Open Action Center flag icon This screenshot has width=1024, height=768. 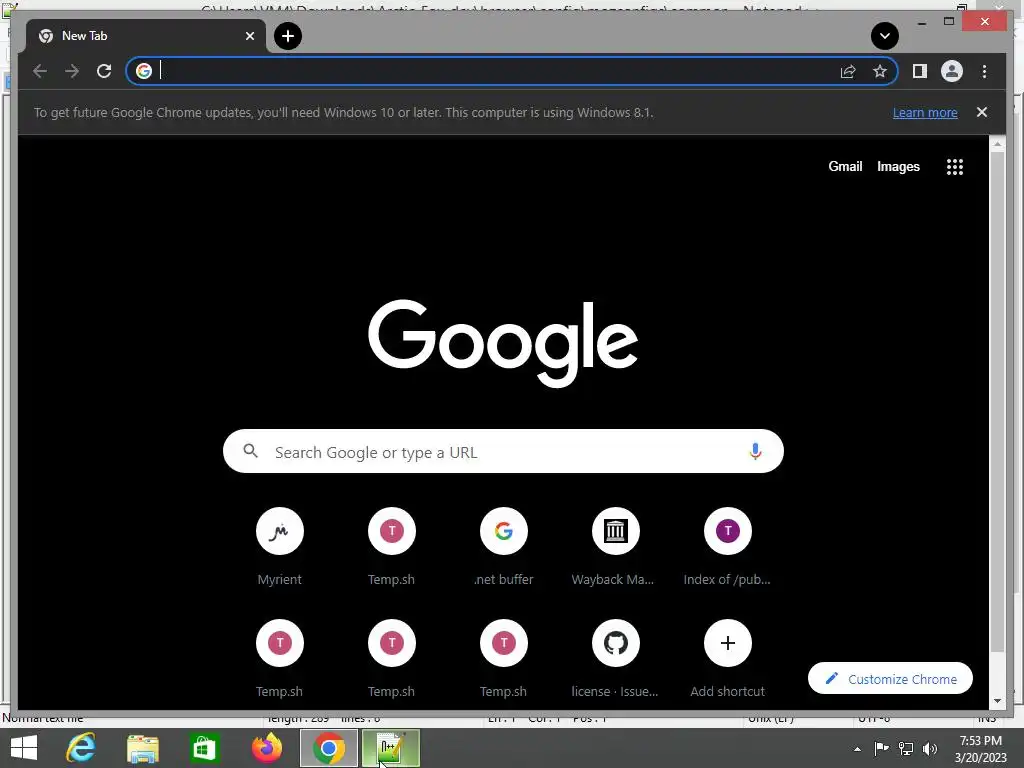881,748
